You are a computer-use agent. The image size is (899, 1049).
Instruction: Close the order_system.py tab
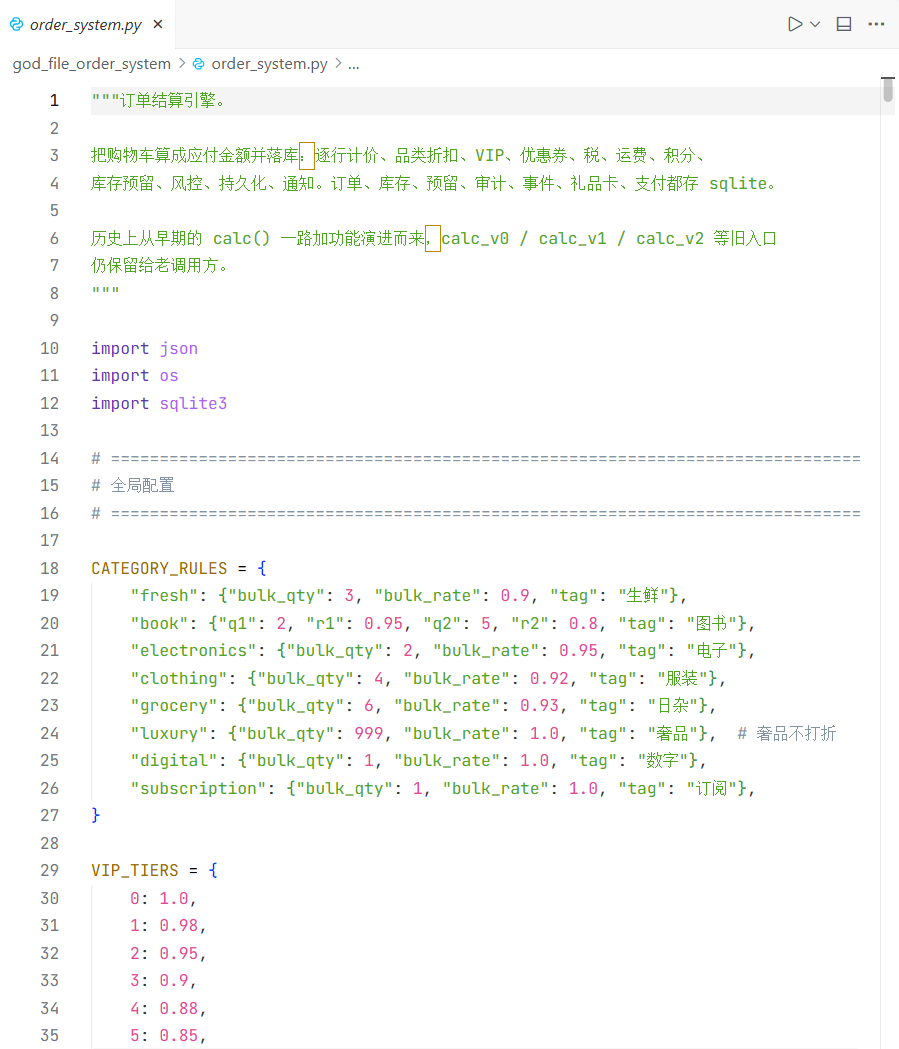click(158, 25)
